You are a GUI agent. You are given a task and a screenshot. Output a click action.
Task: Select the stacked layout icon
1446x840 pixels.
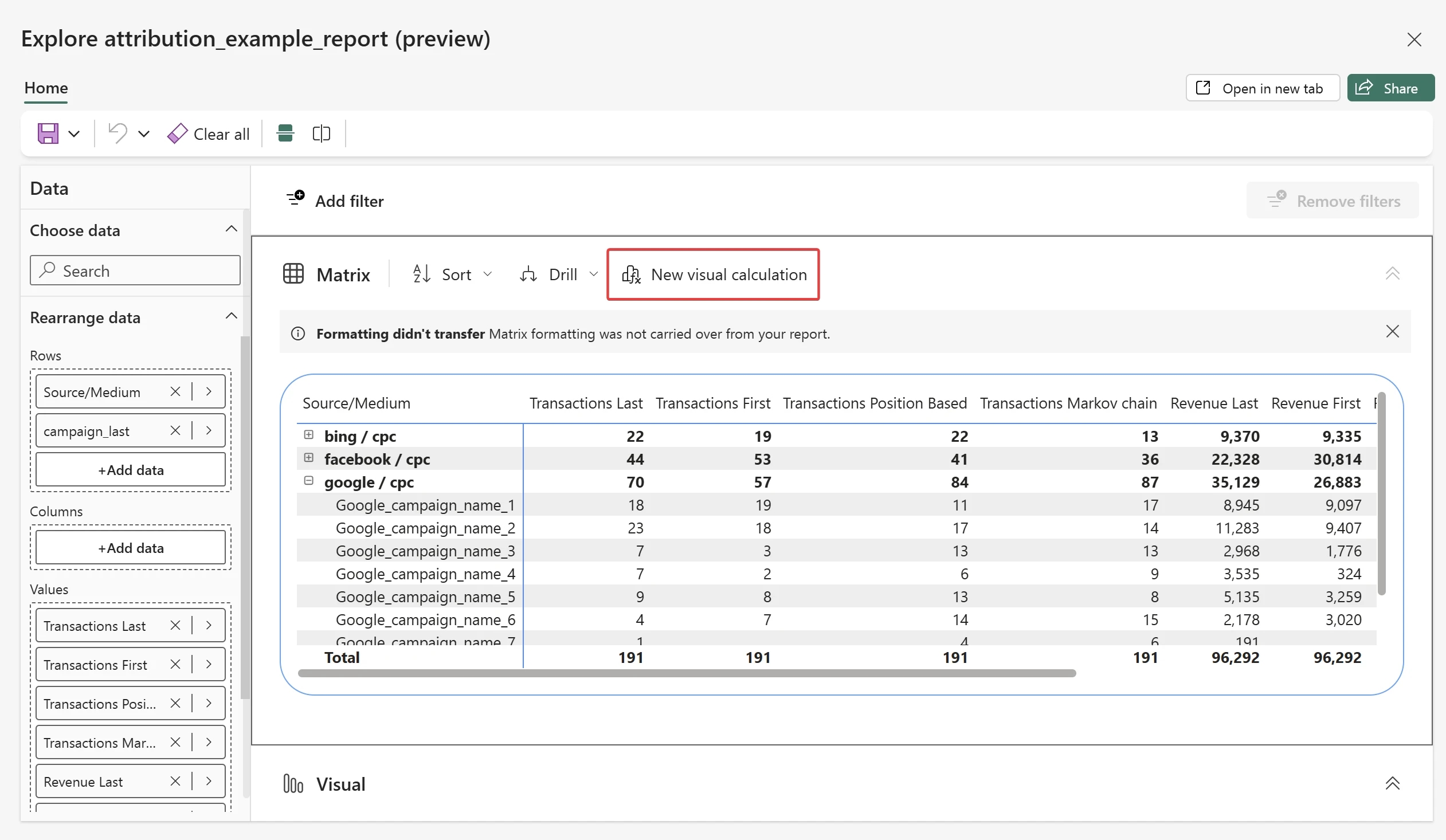[x=285, y=133]
